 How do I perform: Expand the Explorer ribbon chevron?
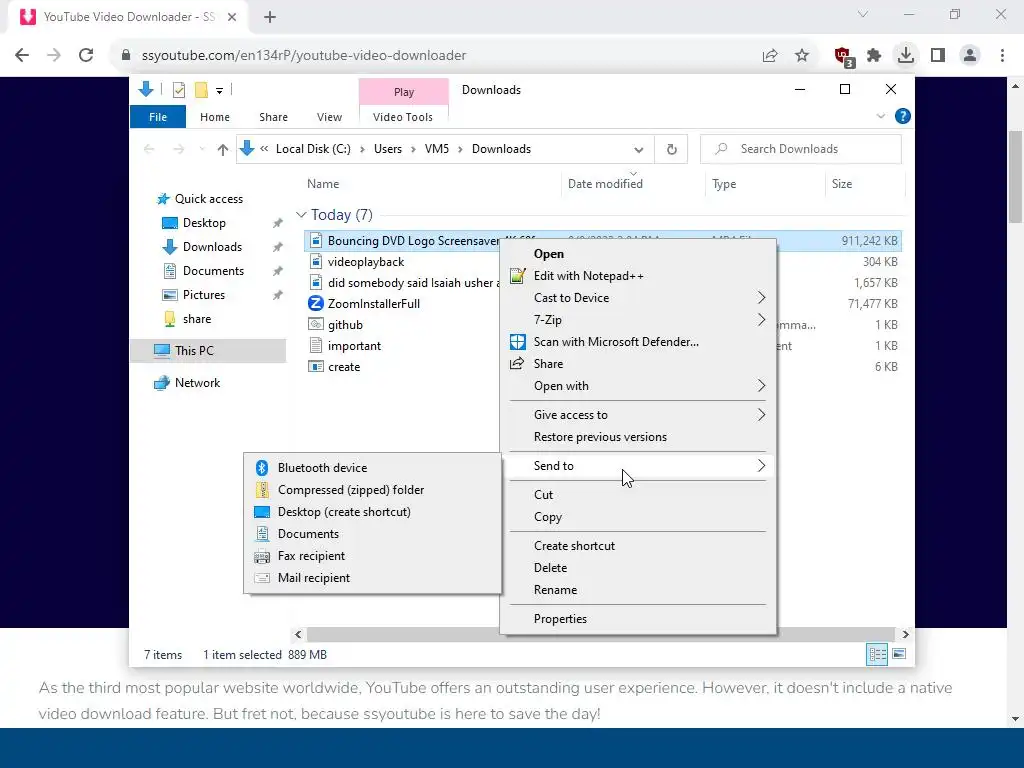[x=880, y=116]
